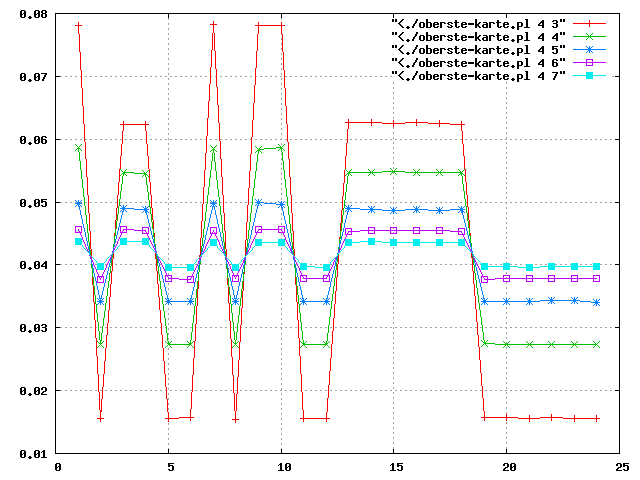Click the red data point at x=1
This screenshot has width=640, height=480.
tap(78, 24)
